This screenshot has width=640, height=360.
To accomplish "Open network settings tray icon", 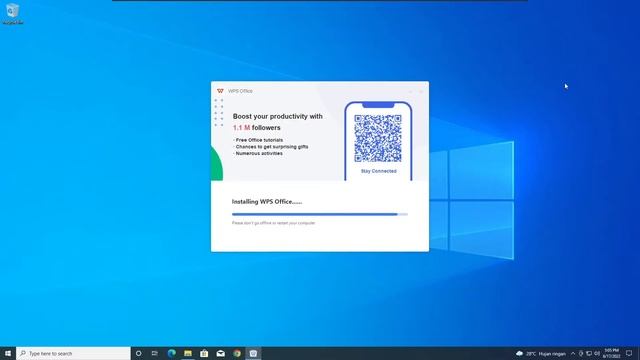I will (x=589, y=353).
